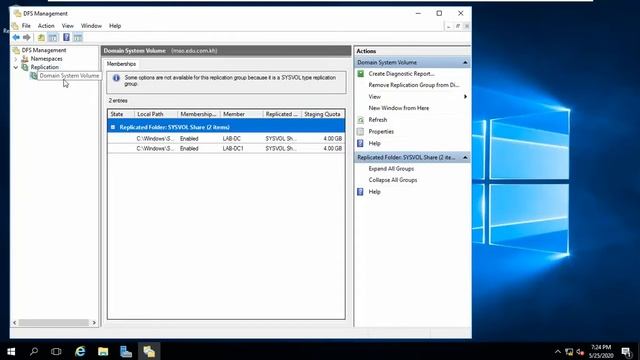Click the horizontal scrollbar thumb in tree pane
This screenshot has width=640, height=360.
(53, 322)
